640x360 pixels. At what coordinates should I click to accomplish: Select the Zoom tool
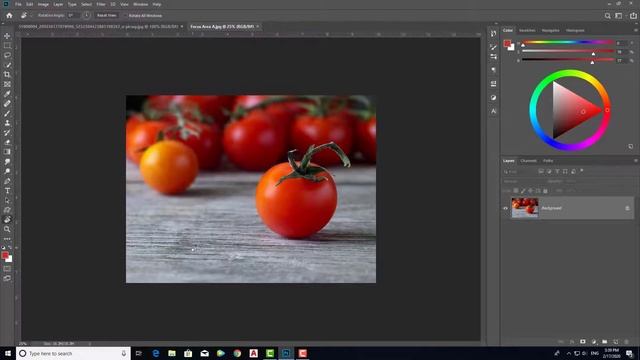[x=7, y=229]
